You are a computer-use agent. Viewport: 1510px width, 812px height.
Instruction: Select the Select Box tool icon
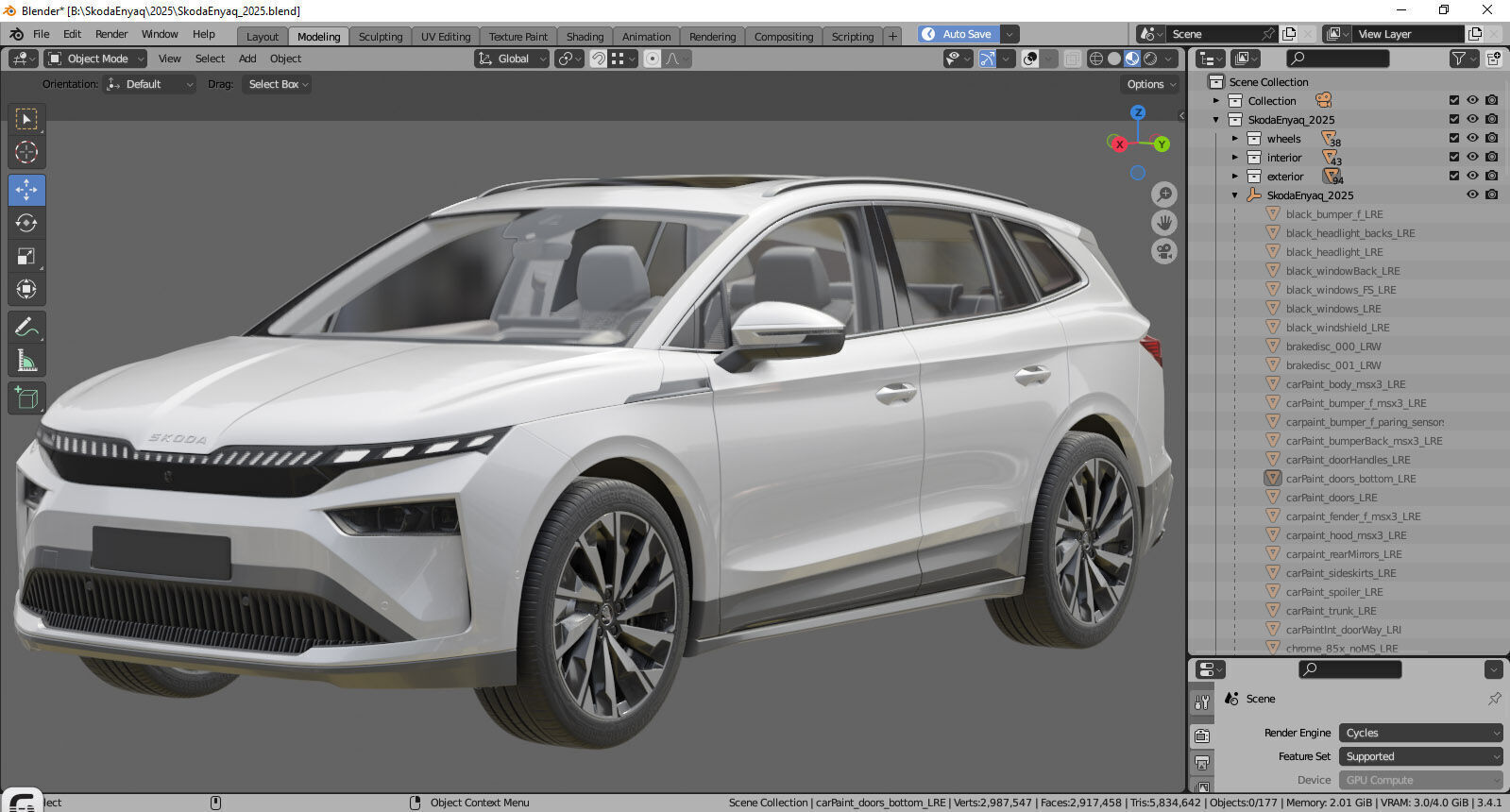pos(26,119)
